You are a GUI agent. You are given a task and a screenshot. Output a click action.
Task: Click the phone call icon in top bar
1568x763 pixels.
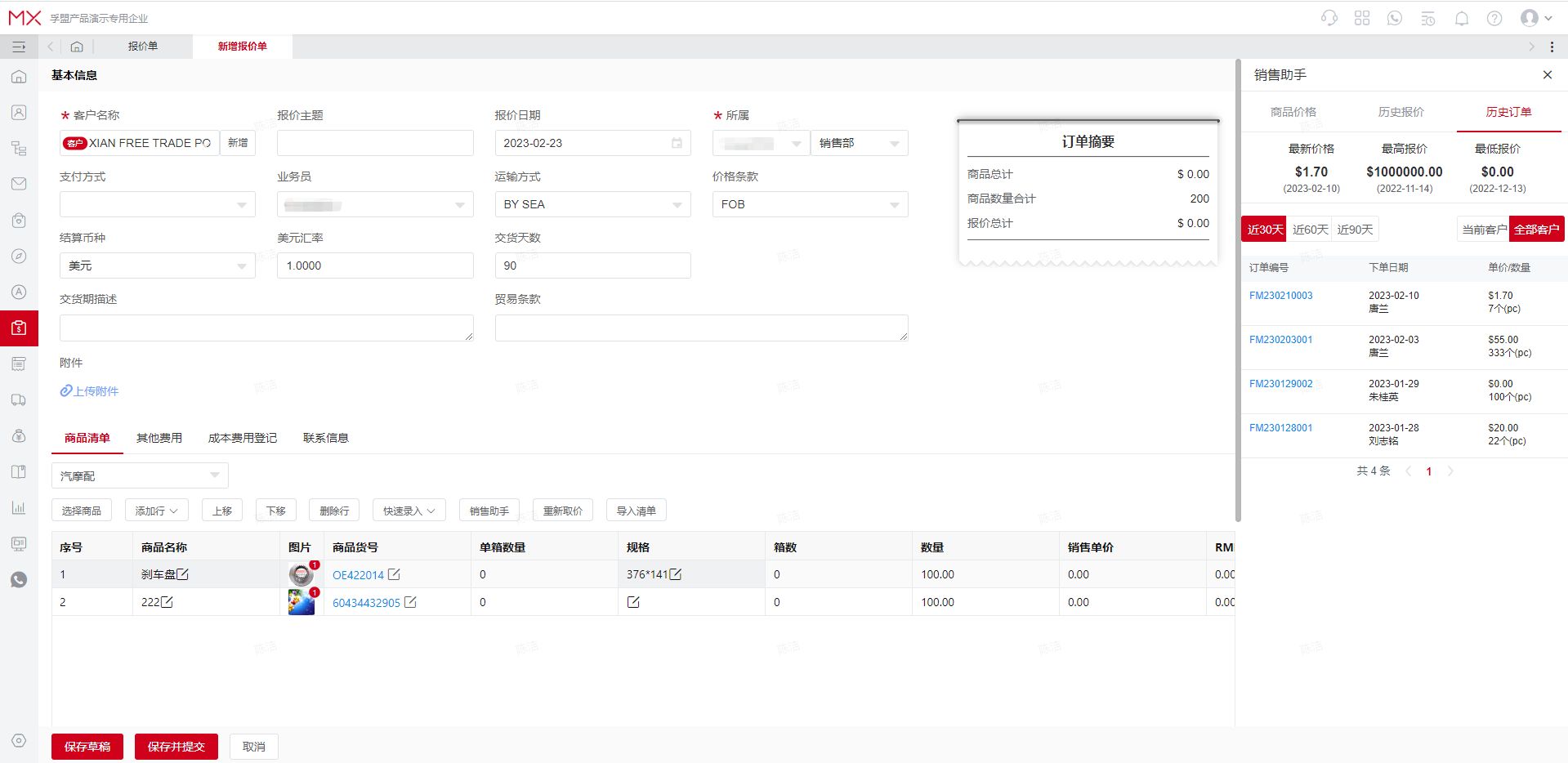[x=1394, y=17]
